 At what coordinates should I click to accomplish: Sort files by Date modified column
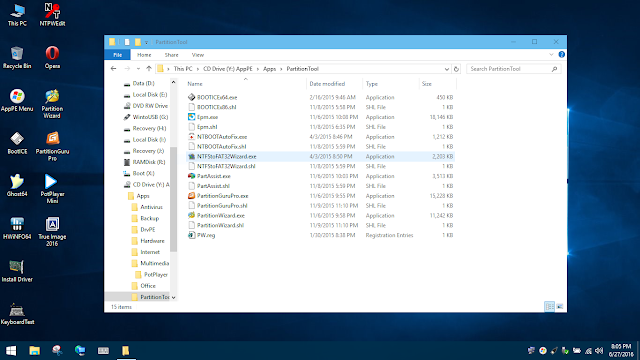click(x=327, y=84)
